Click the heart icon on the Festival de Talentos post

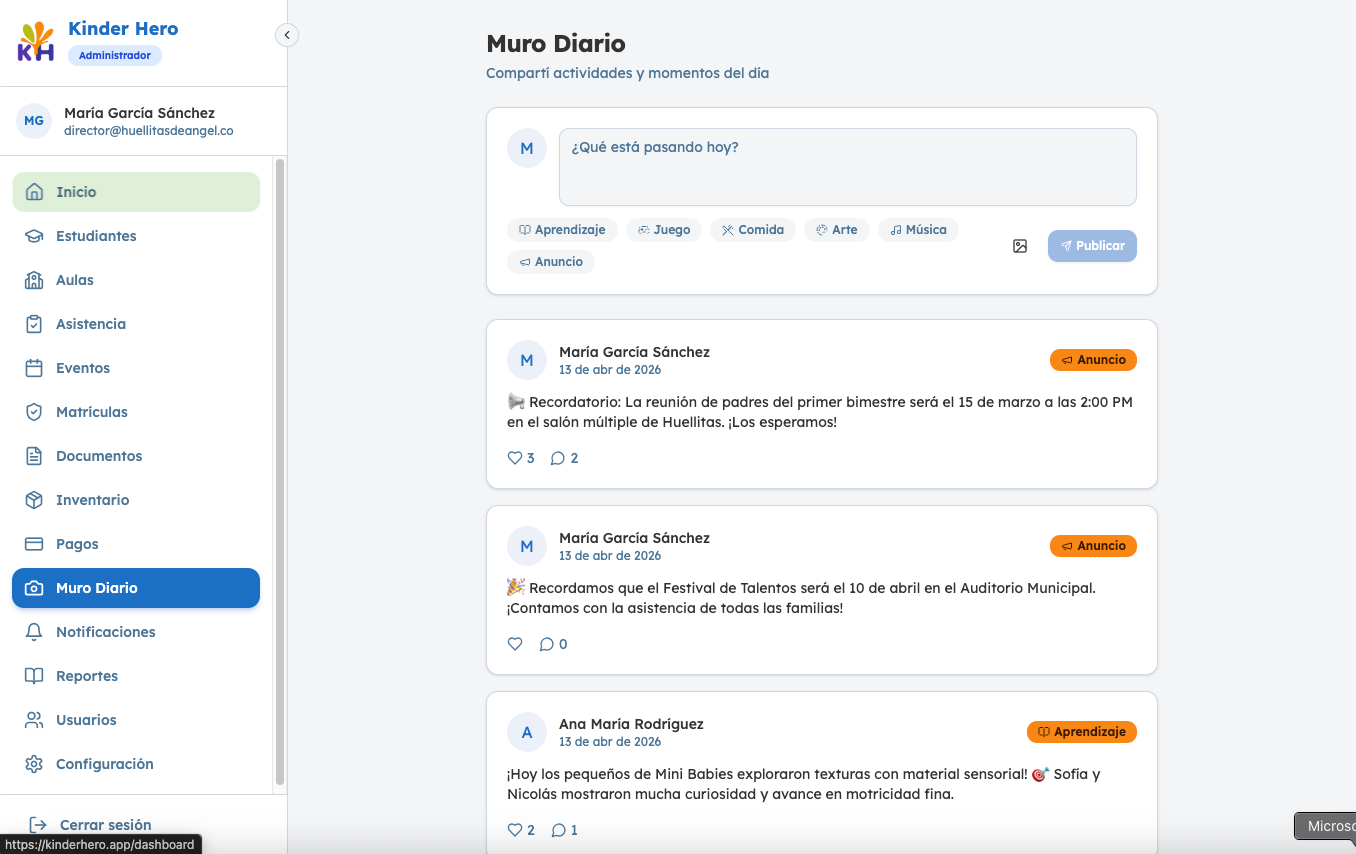(x=515, y=644)
